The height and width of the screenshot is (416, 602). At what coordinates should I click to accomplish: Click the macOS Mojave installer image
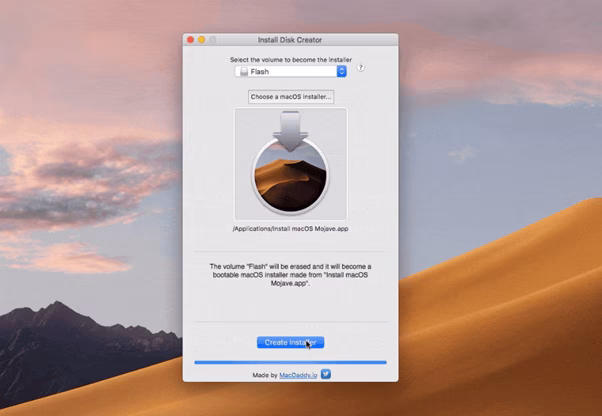(x=291, y=164)
